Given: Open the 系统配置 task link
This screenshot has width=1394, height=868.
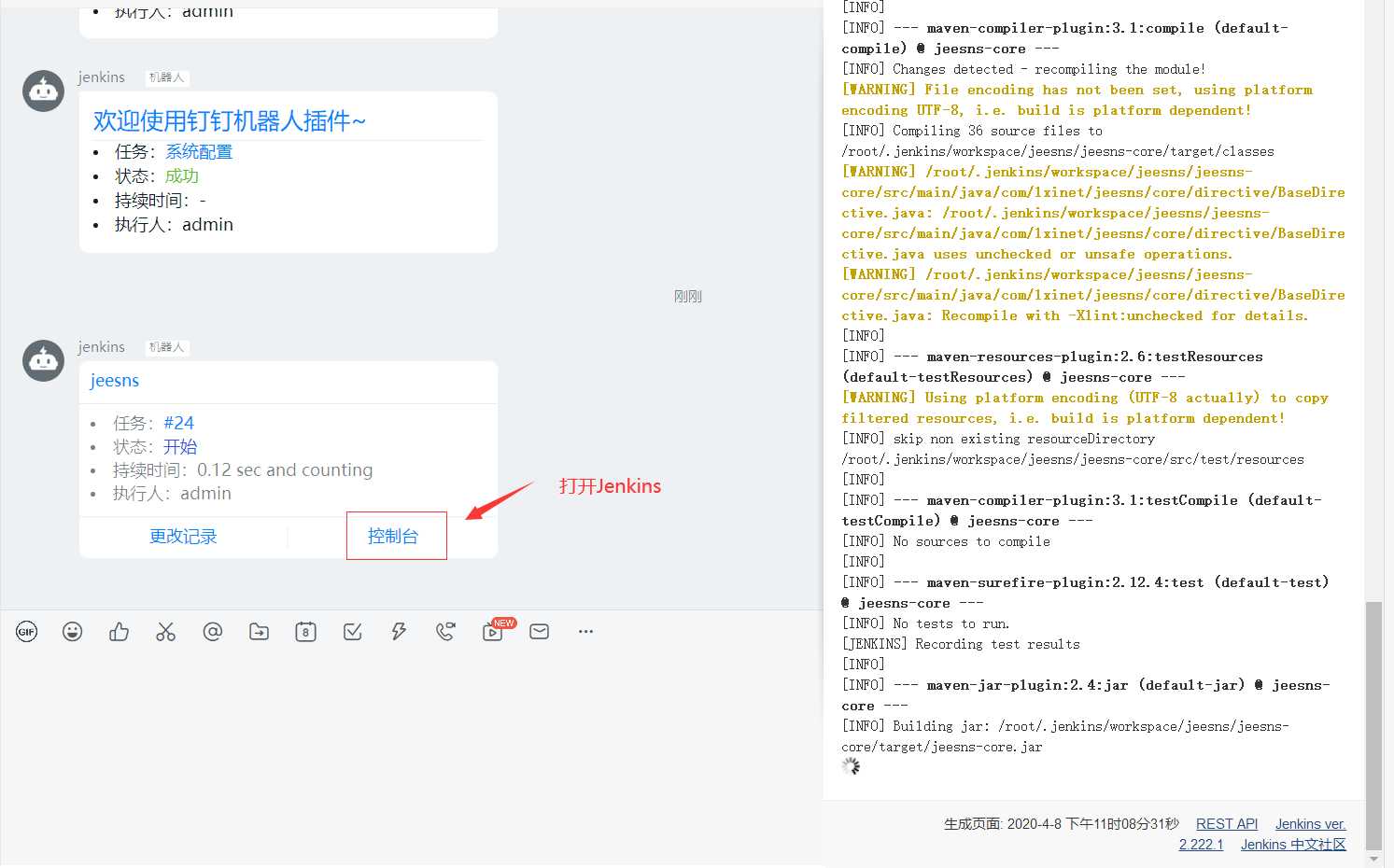Looking at the screenshot, I should point(199,151).
